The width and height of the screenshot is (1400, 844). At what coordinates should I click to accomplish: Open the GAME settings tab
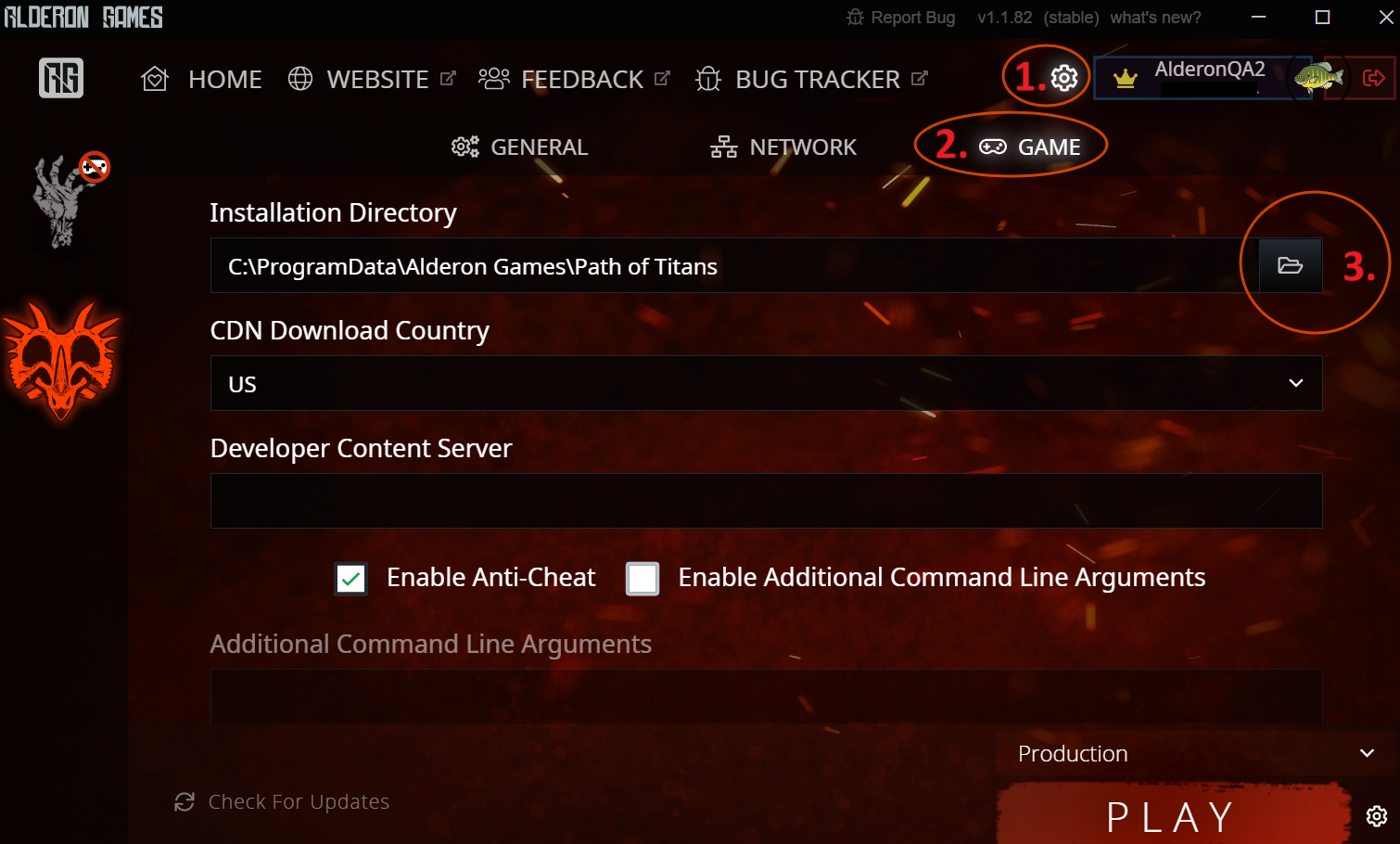pyautogui.click(x=1030, y=147)
